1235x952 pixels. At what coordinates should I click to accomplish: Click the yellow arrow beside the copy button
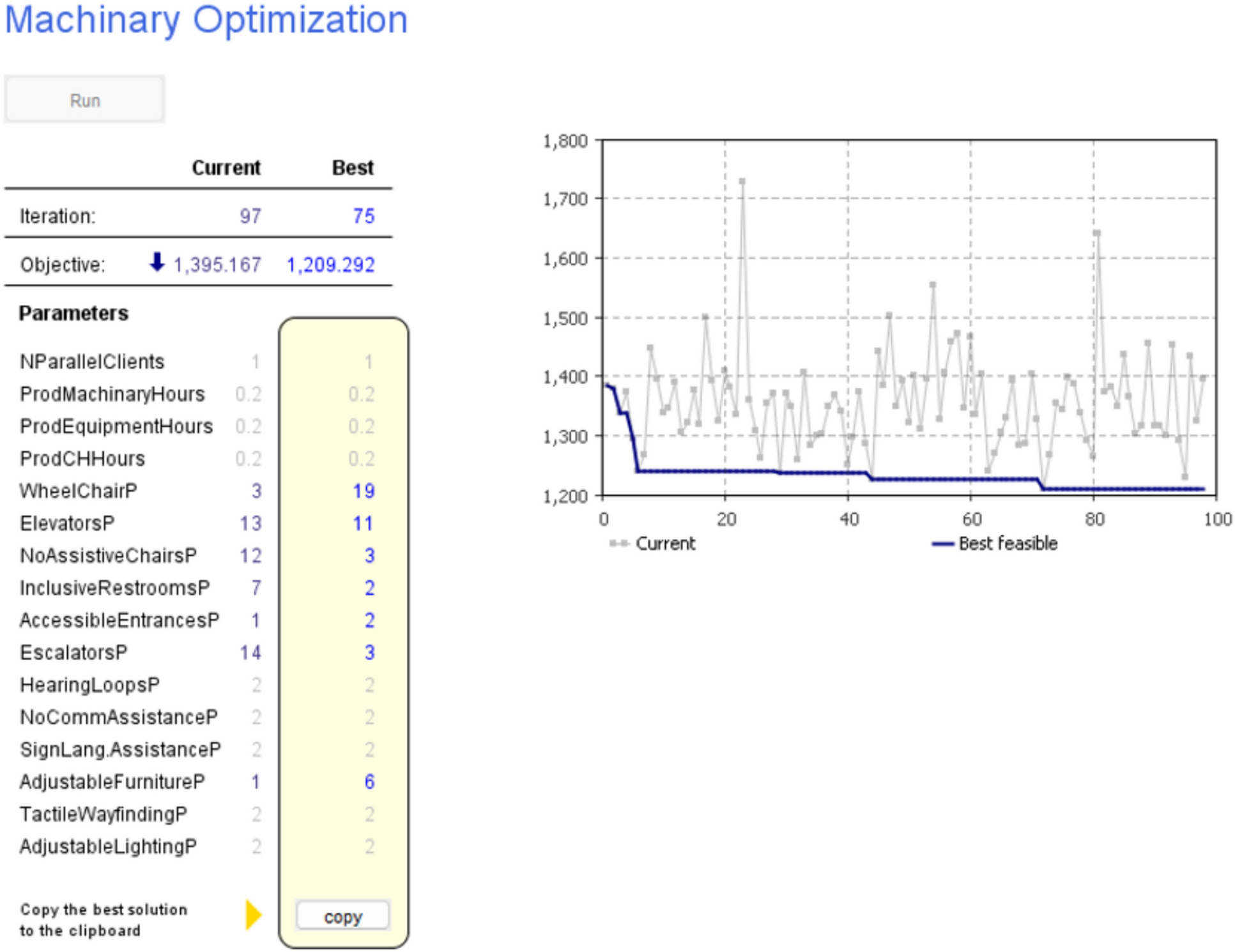tap(253, 914)
